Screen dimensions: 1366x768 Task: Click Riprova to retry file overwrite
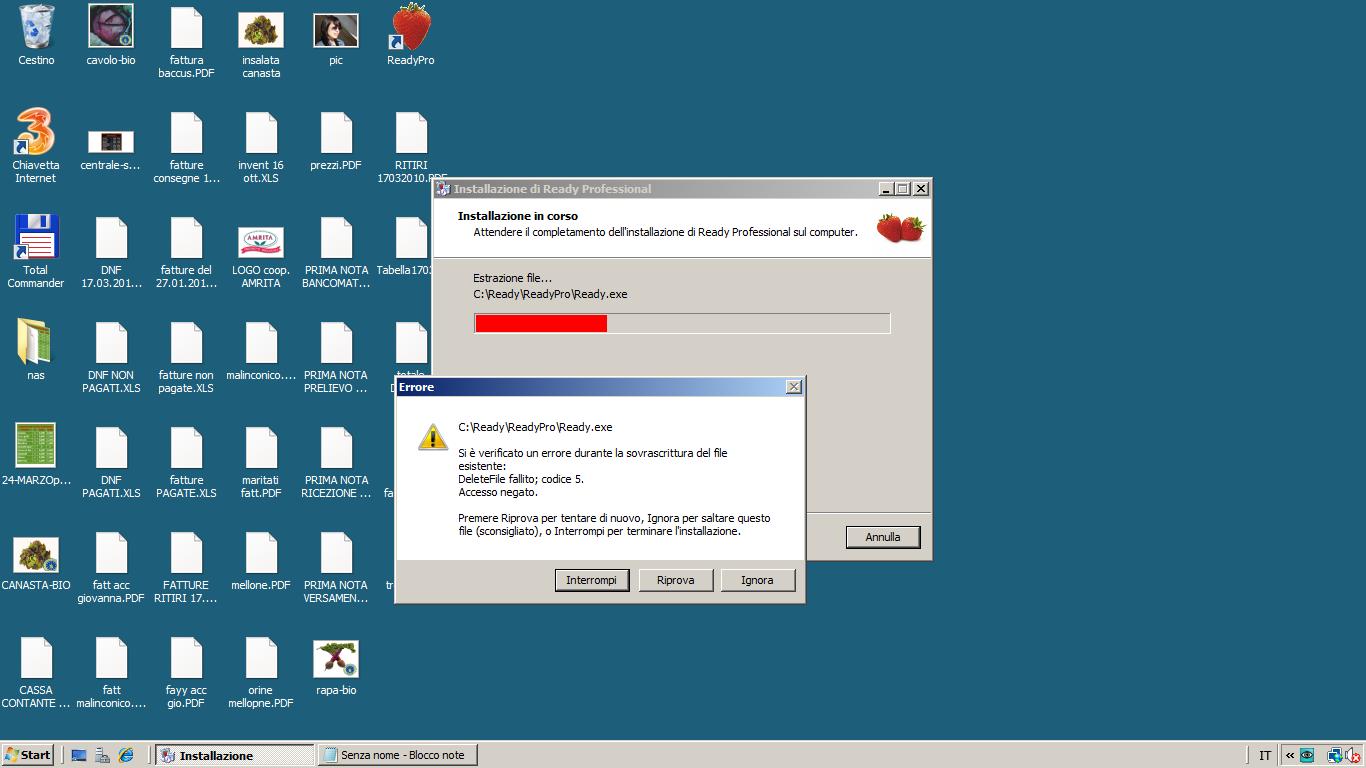coord(675,580)
